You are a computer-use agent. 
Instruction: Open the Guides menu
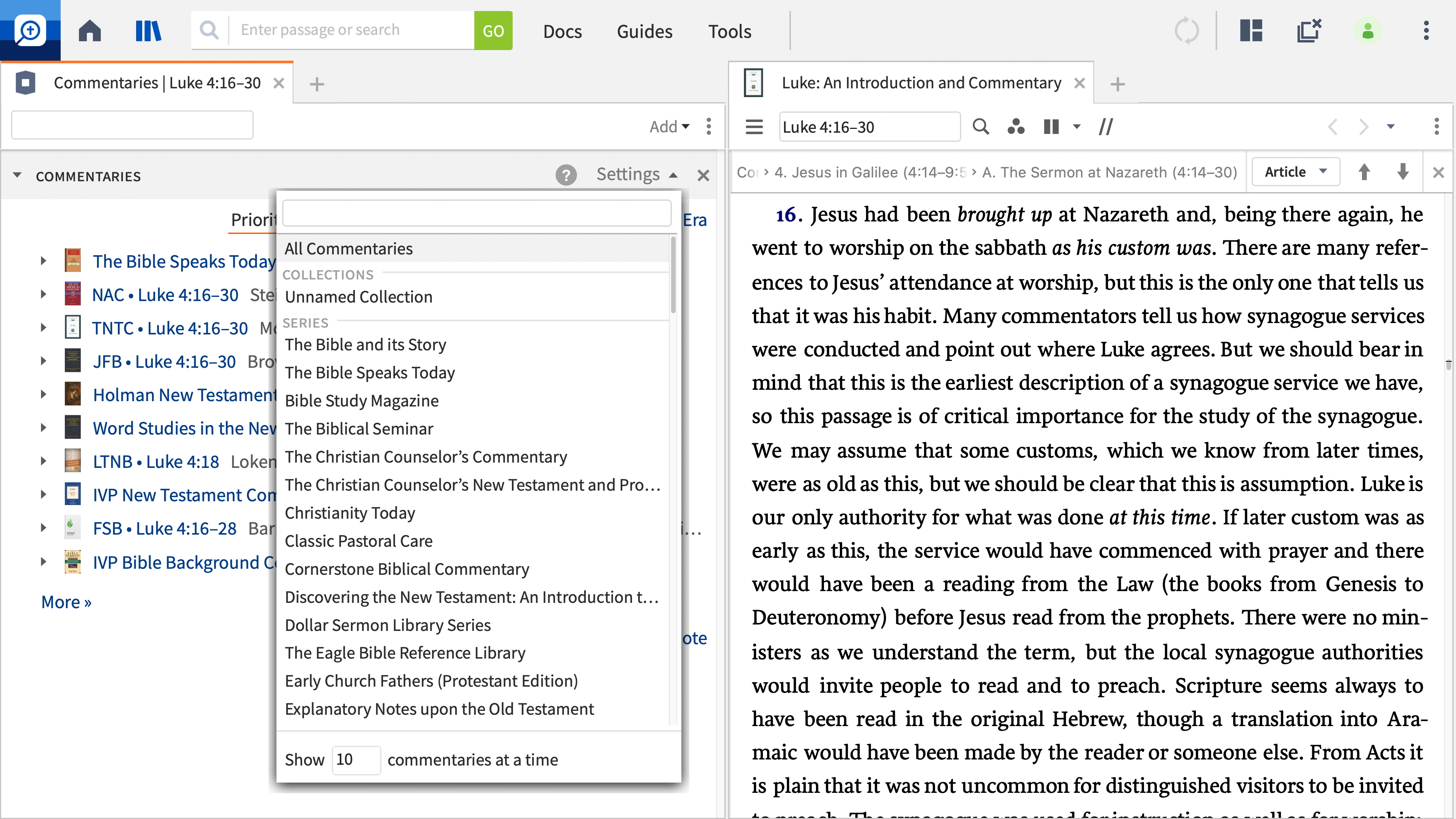point(644,31)
